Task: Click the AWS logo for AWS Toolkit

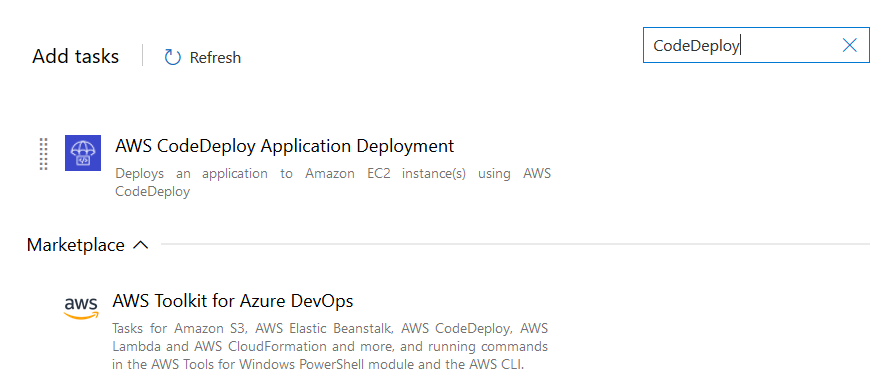Action: pyautogui.click(x=81, y=308)
